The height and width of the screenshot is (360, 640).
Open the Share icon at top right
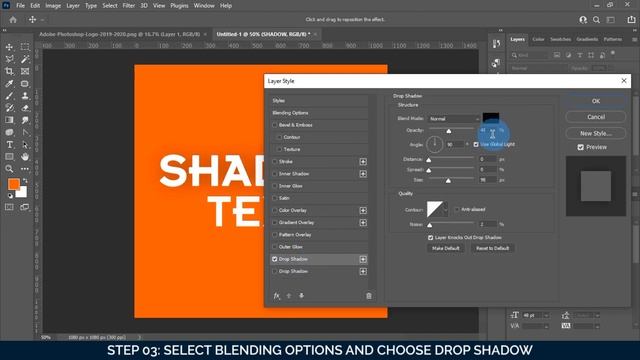pos(631,20)
